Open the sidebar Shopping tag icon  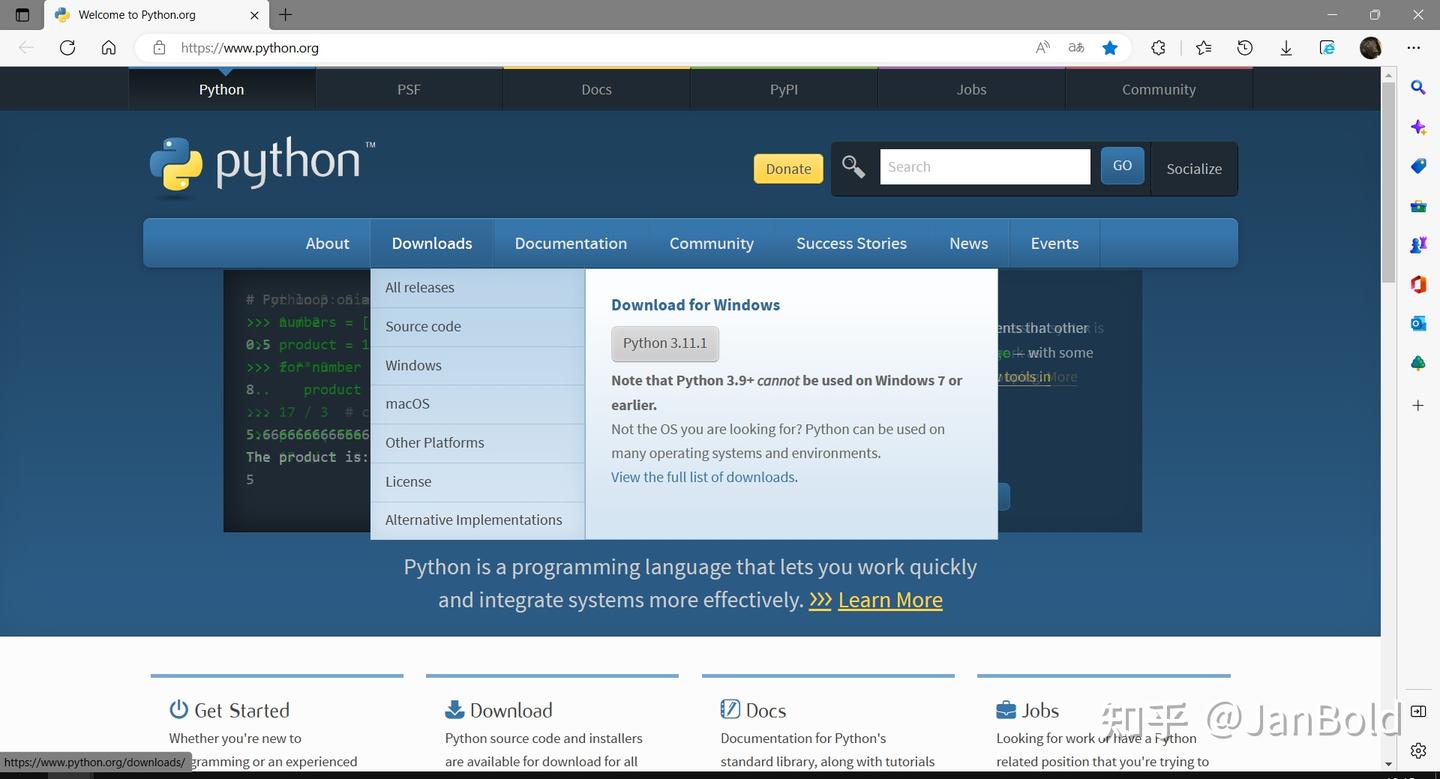pyautogui.click(x=1418, y=166)
